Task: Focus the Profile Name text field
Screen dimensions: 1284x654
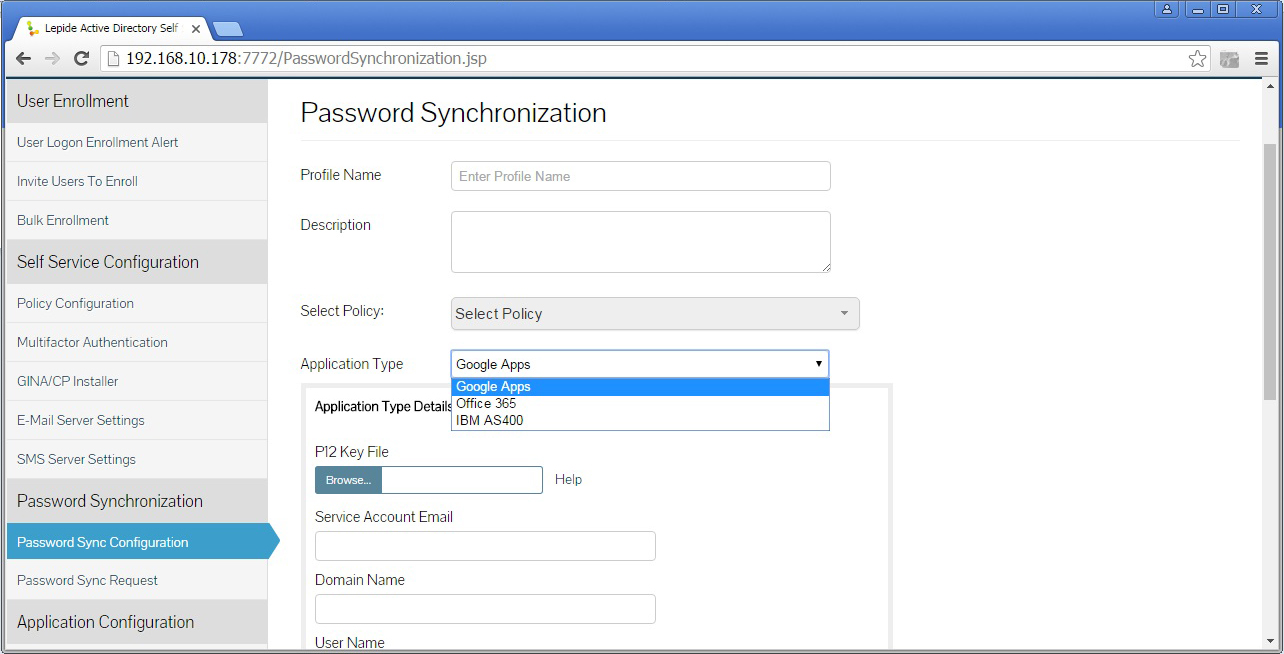Action: (640, 176)
